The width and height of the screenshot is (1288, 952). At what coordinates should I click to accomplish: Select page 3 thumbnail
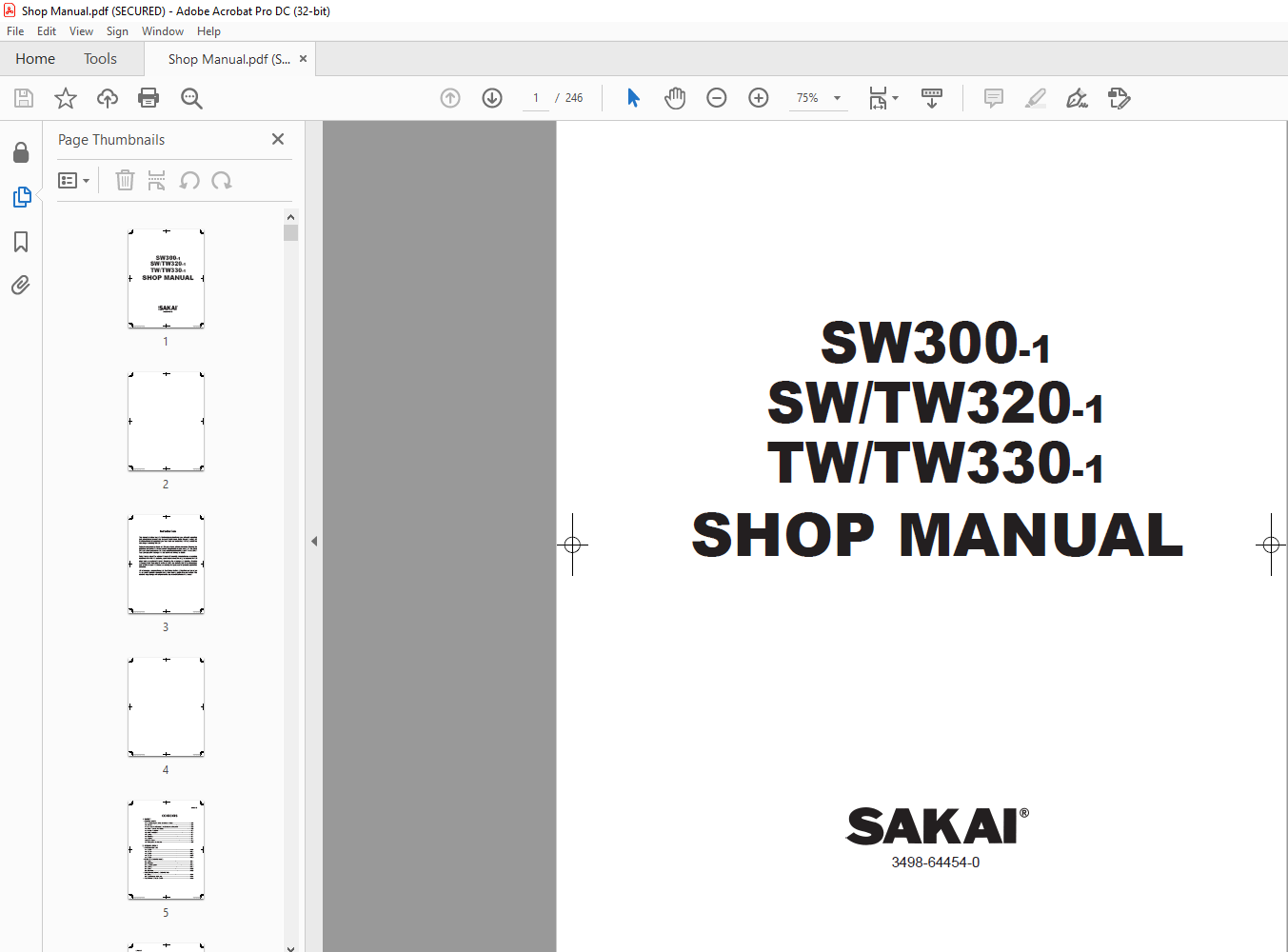tap(166, 565)
